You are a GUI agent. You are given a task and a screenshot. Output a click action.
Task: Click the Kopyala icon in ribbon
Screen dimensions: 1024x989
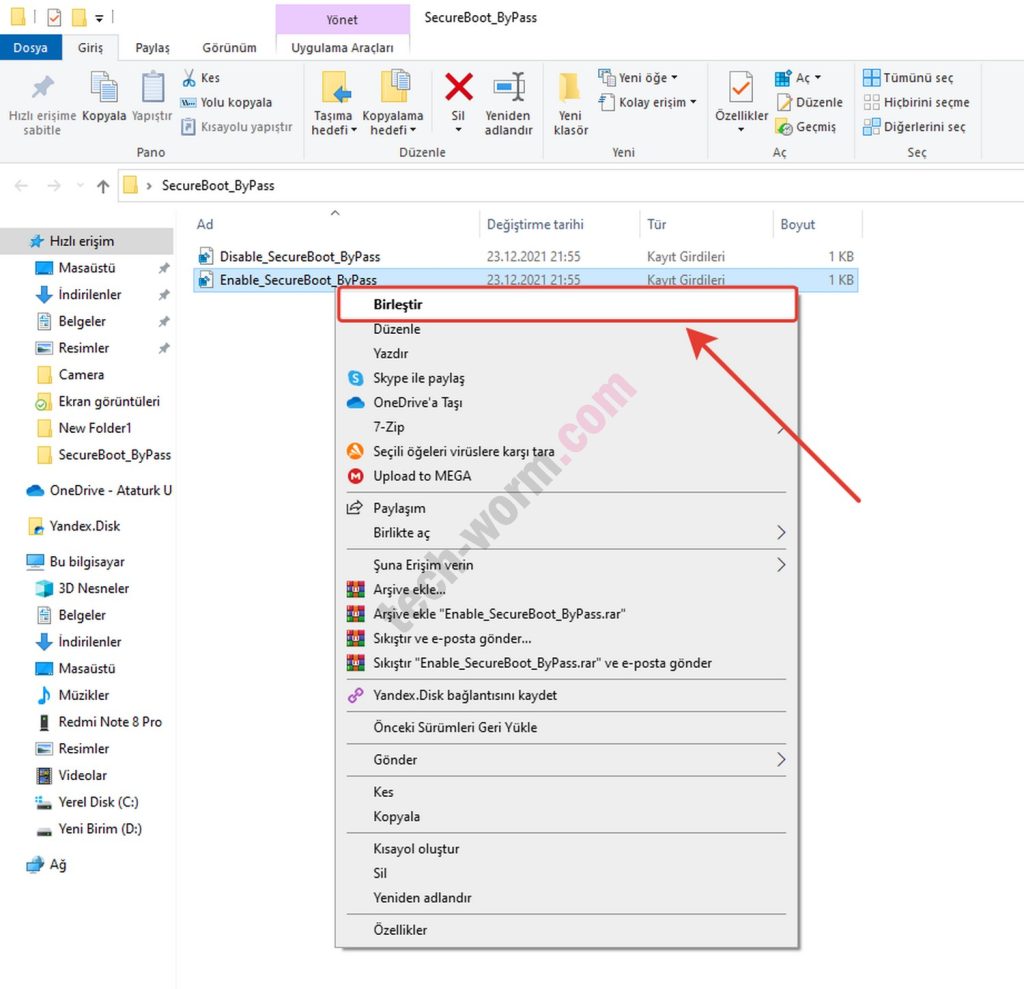click(x=104, y=88)
